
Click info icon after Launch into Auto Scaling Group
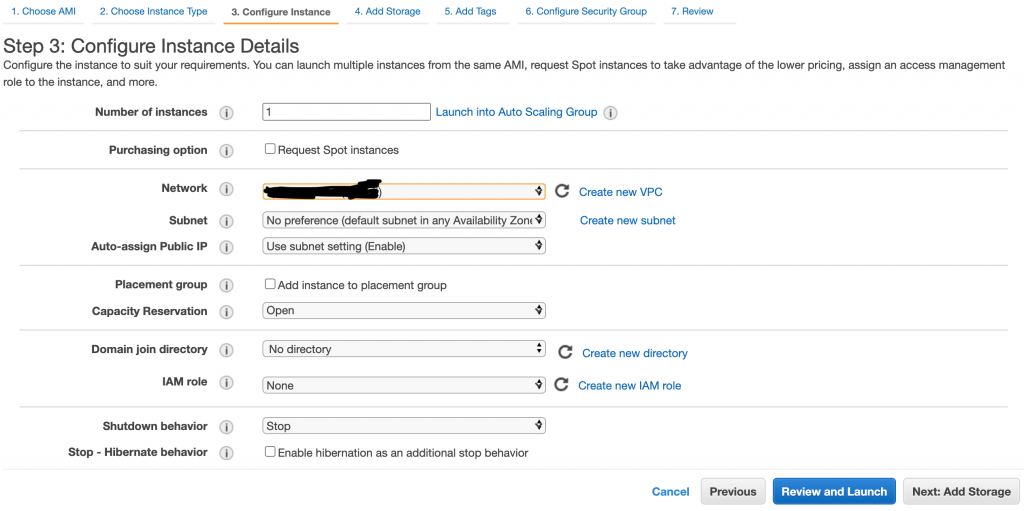click(610, 113)
